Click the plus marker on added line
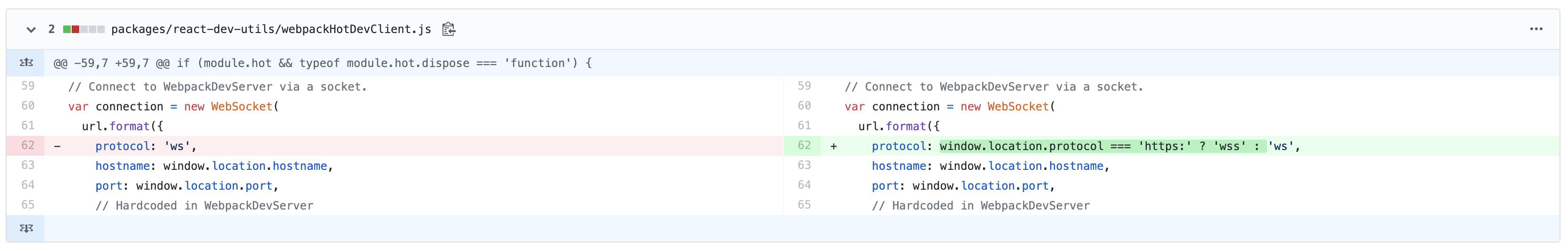Image resolution: width=1568 pixels, height=251 pixels. point(834,146)
